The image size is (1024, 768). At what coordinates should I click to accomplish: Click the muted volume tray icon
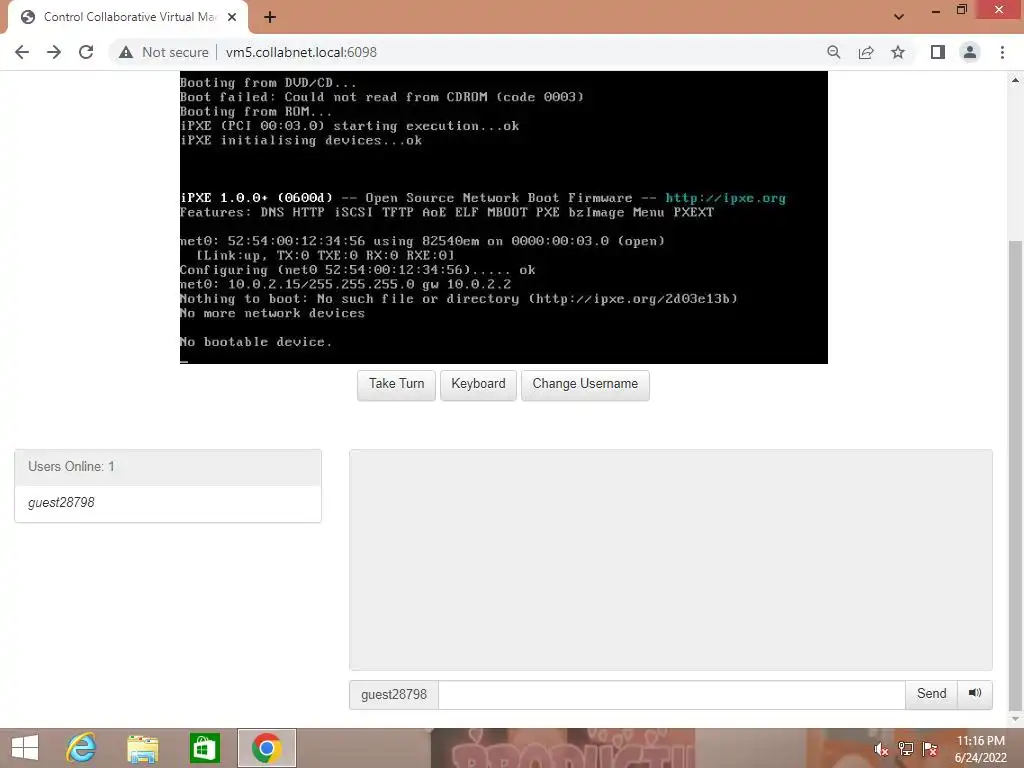coord(881,749)
